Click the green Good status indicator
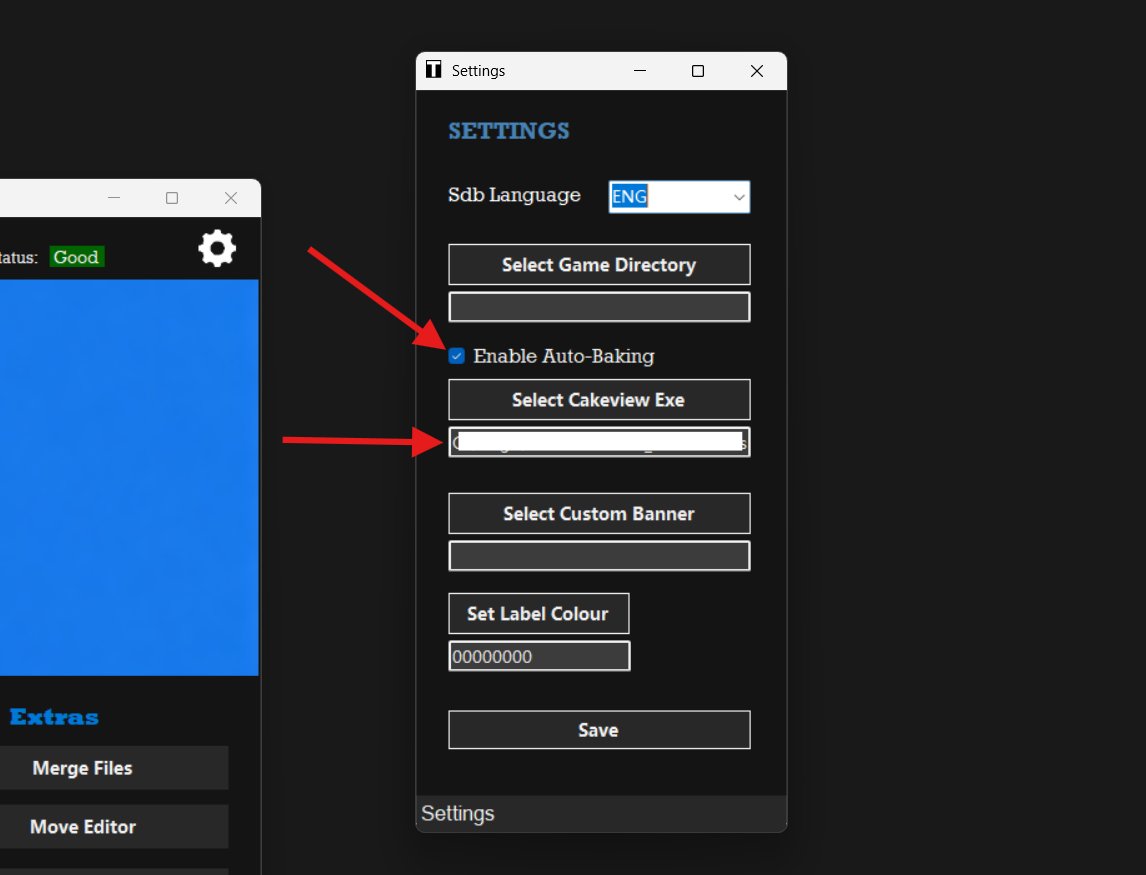The height and width of the screenshot is (875, 1146). [76, 257]
